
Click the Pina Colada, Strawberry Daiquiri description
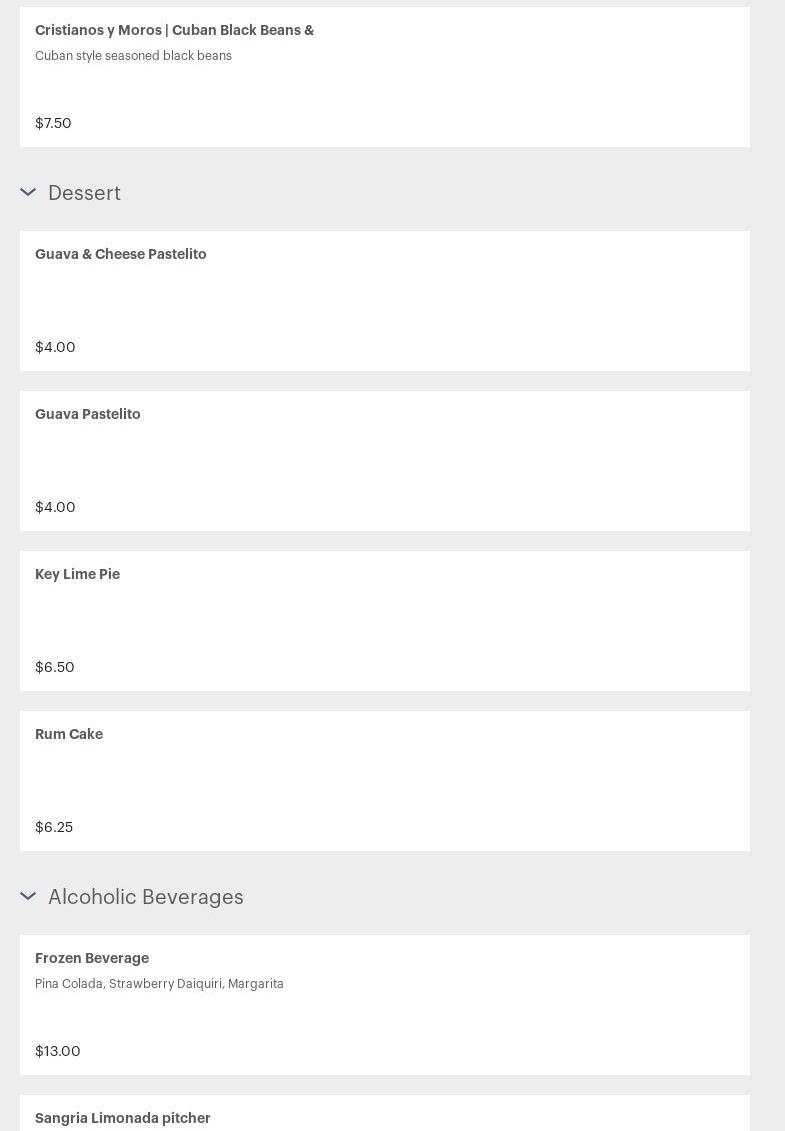coord(159,984)
